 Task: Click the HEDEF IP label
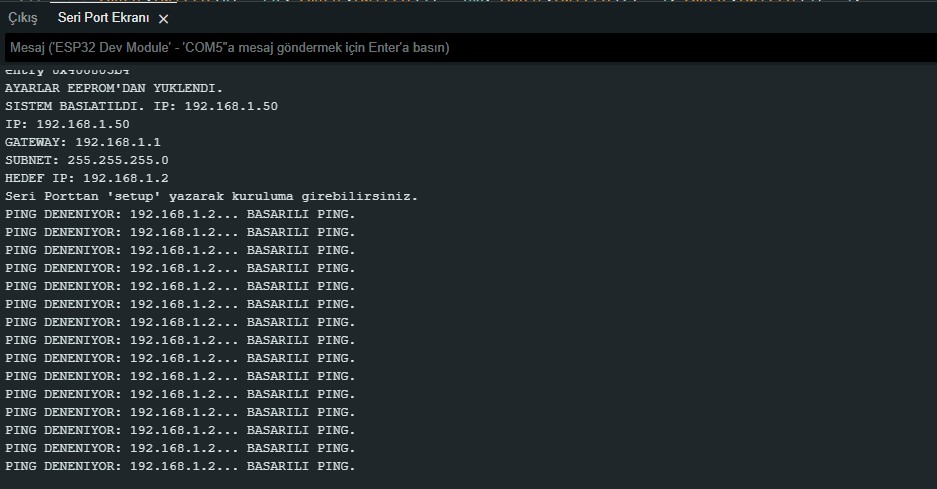coord(40,178)
